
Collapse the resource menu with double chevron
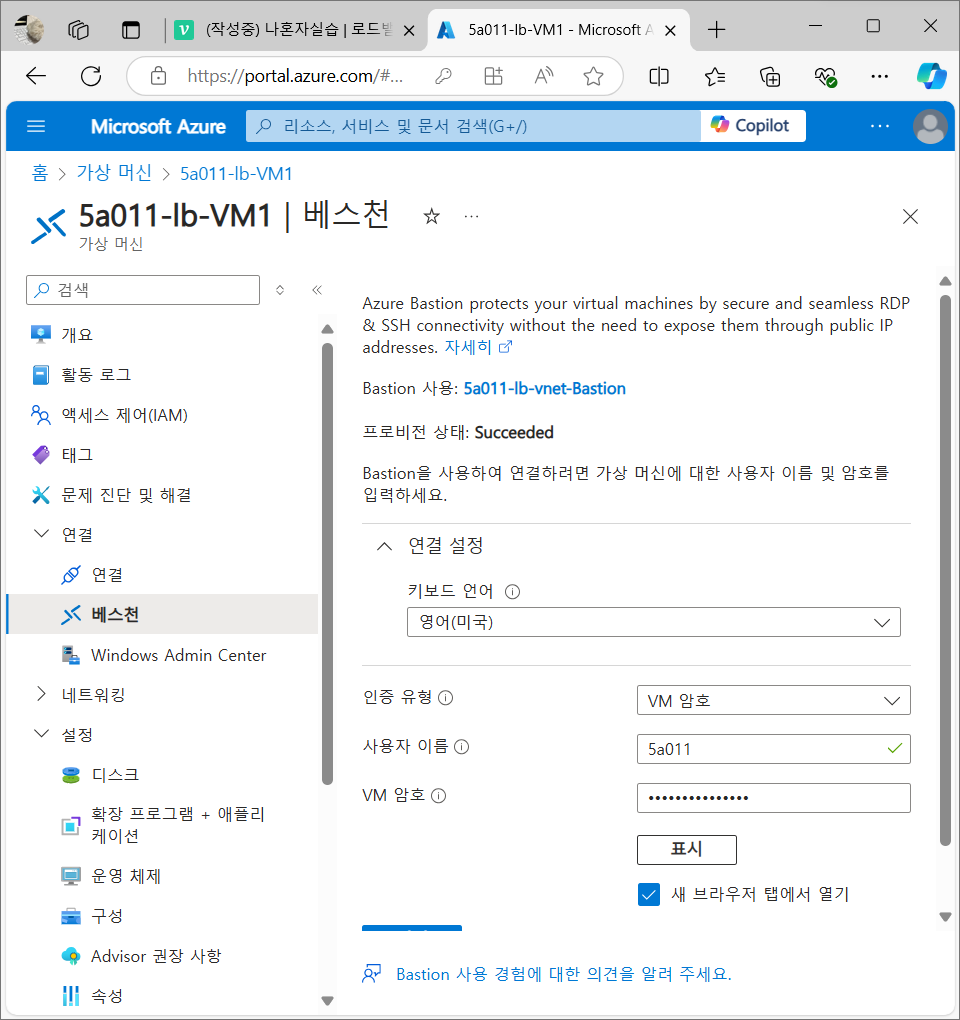[317, 290]
